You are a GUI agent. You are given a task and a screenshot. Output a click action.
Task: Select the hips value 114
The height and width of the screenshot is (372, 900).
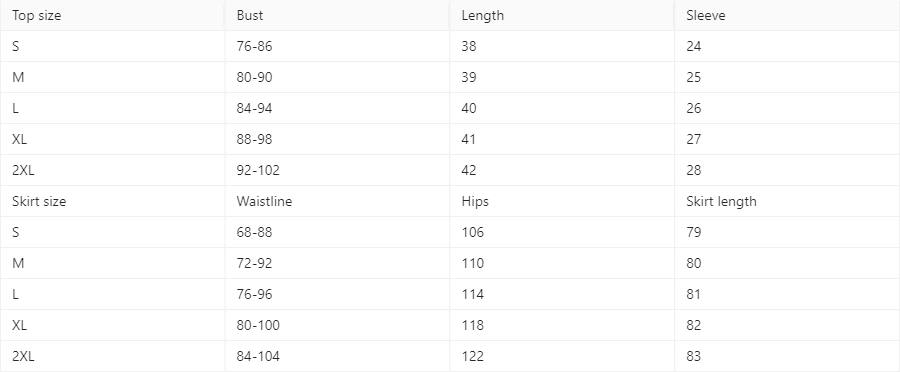[562, 294]
